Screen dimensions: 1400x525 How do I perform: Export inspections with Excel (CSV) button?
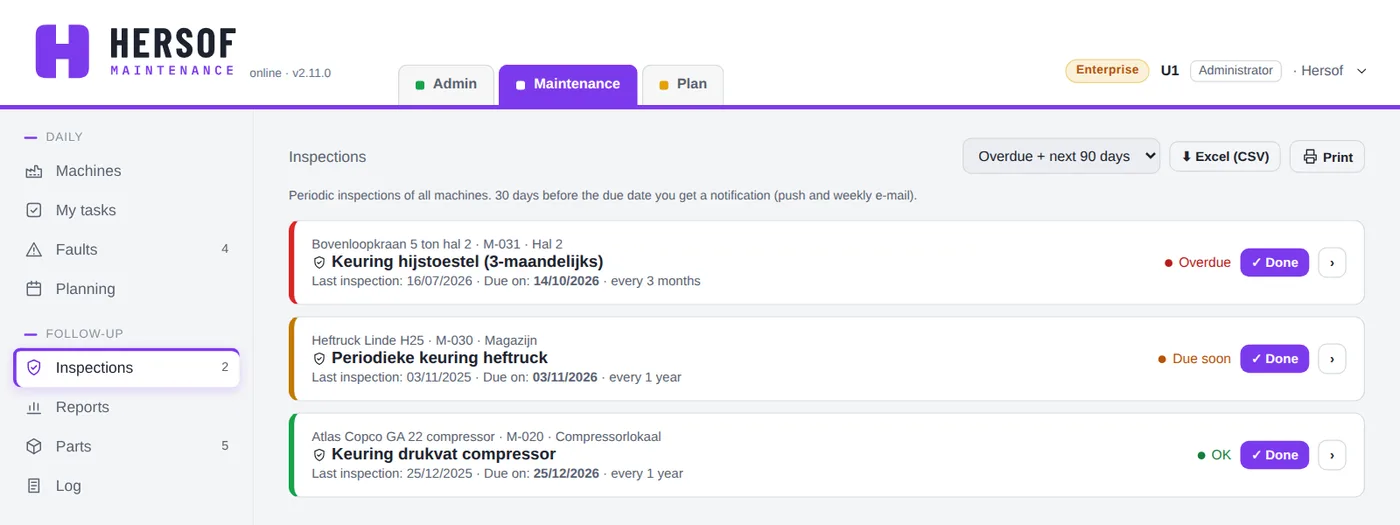coord(1225,156)
